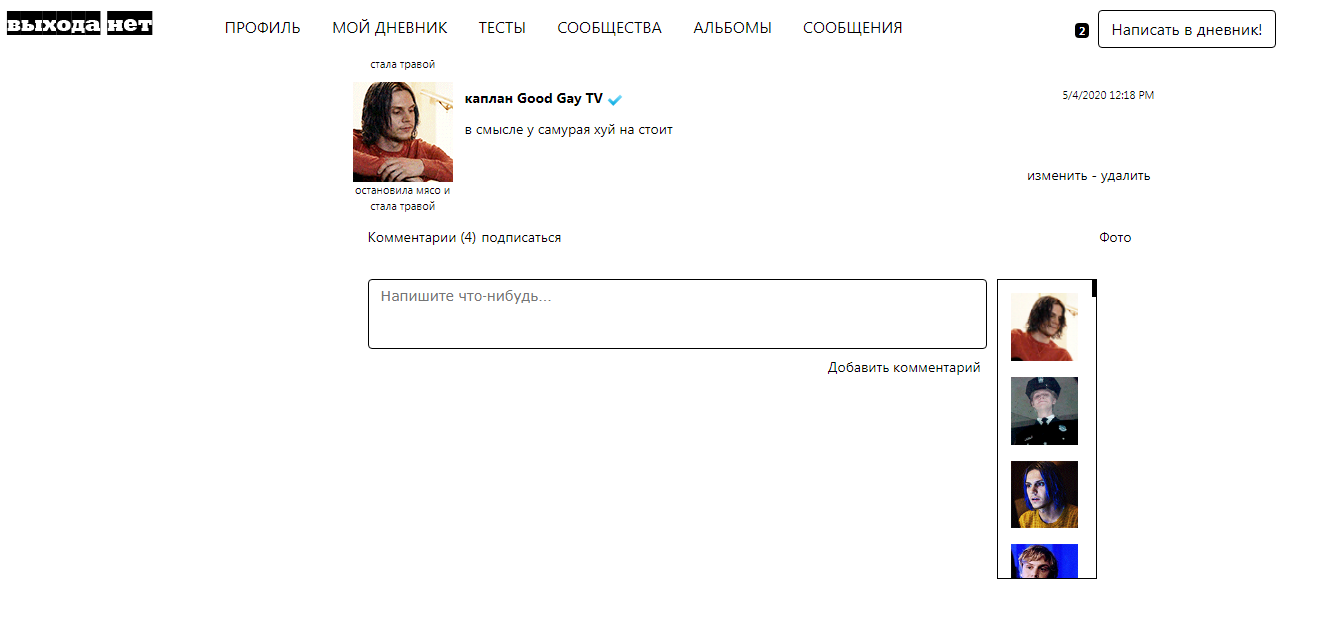Open the каплан Good Gay TV username
The image size is (1326, 634).
click(533, 99)
